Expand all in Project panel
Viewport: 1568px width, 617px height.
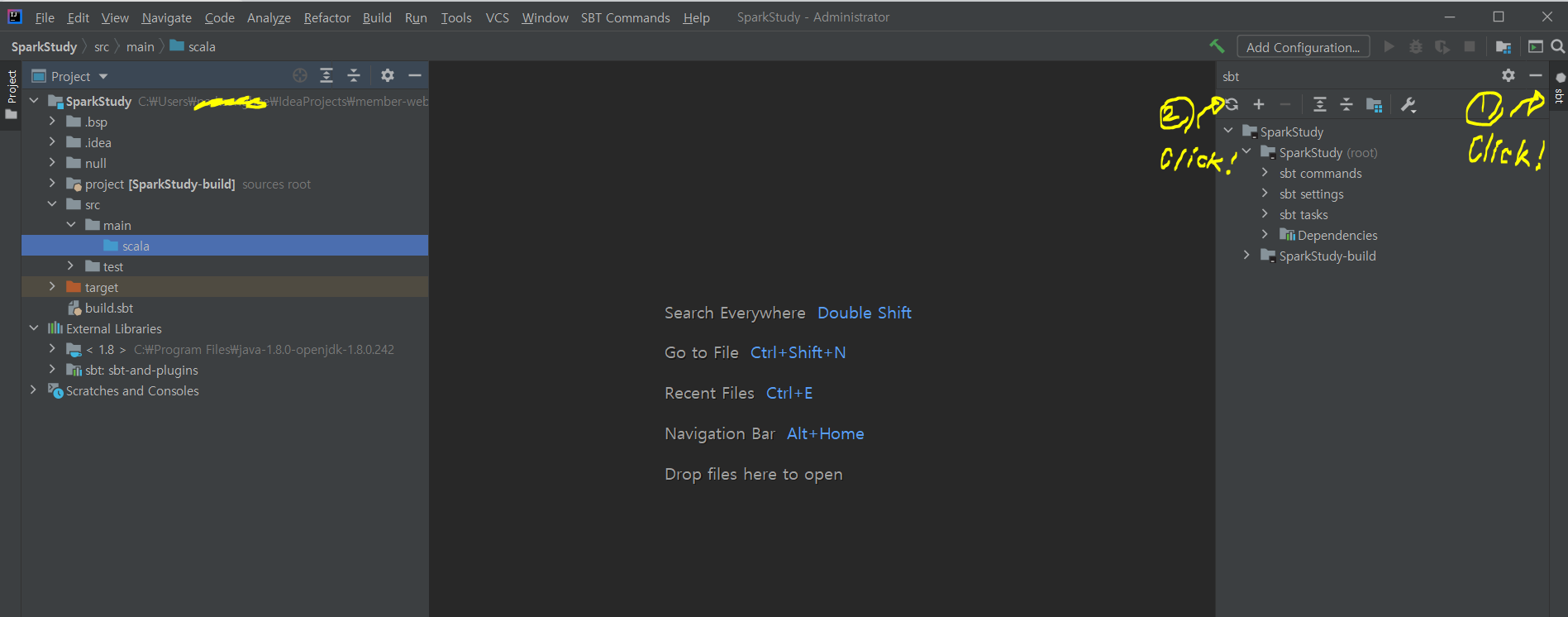tap(326, 75)
